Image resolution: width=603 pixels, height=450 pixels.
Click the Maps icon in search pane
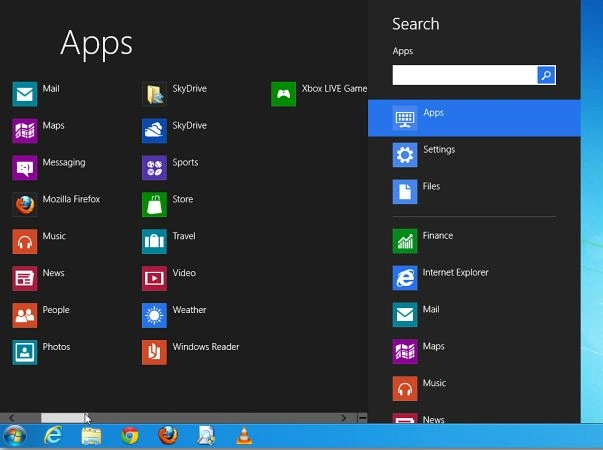coord(405,352)
